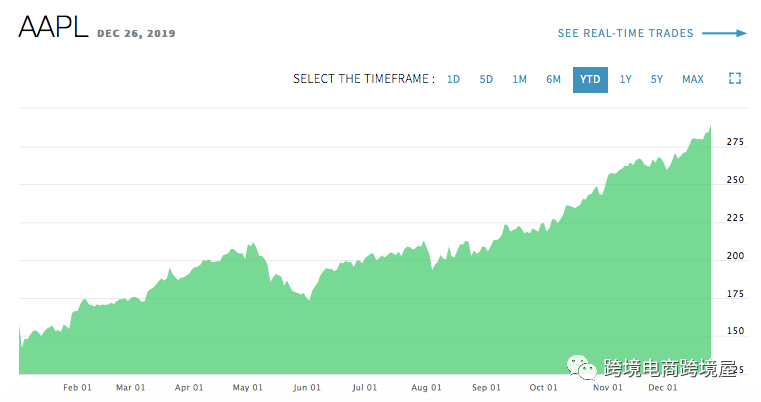The height and width of the screenshot is (402, 761).
Task: Switch to the 6M timeframe
Action: click(553, 79)
